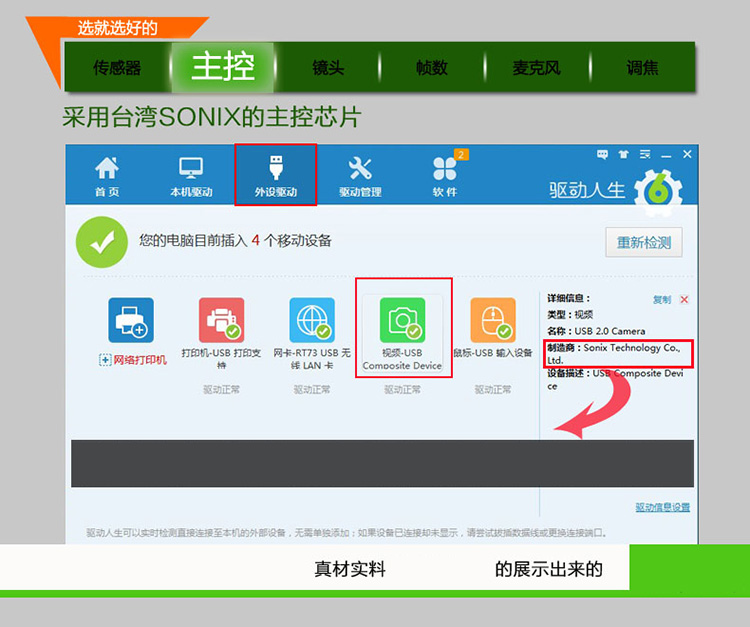This screenshot has height=627, width=750.
Task: Open the 驱动信息设置 link
Action: pos(662,507)
